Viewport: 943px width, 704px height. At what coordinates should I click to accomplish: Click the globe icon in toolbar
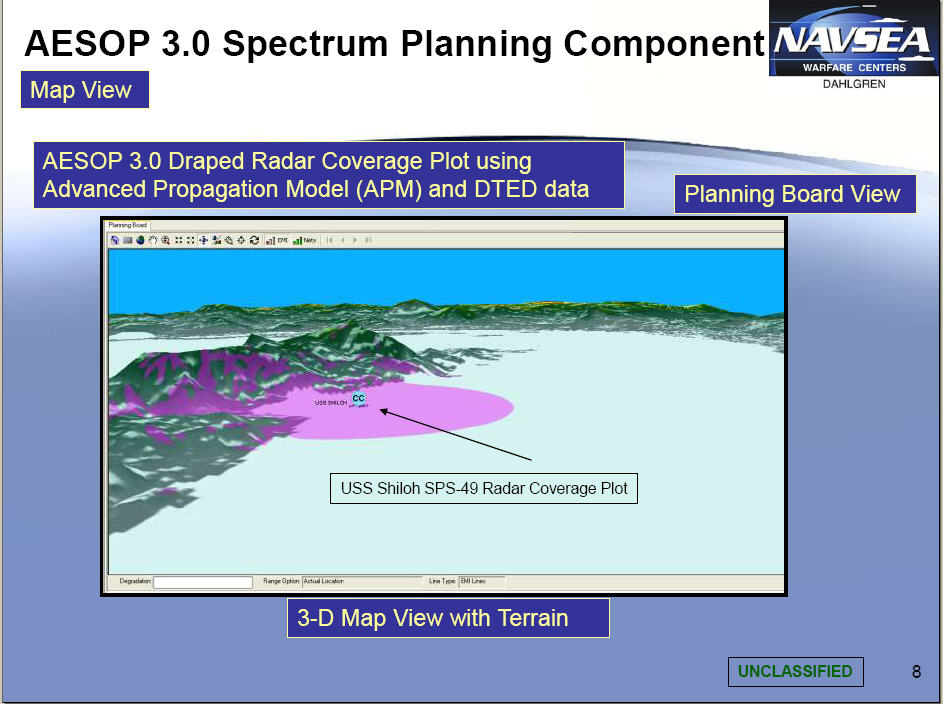coord(140,240)
